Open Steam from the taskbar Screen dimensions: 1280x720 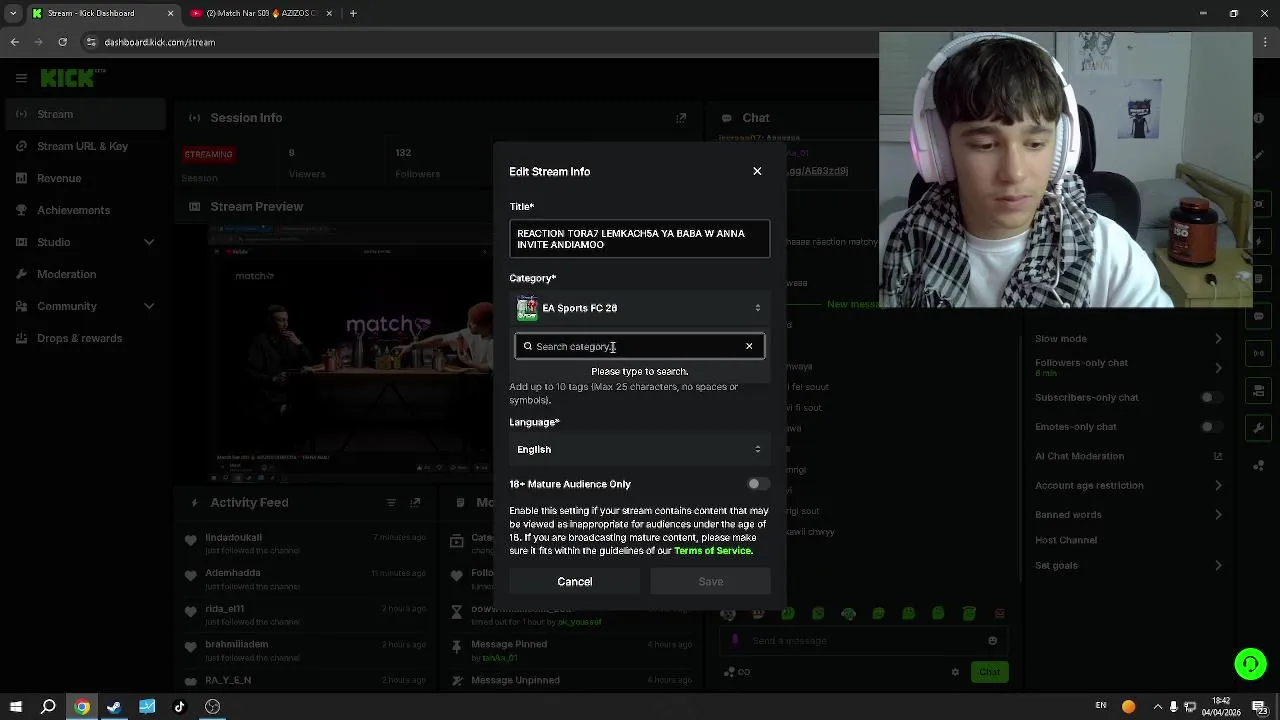[114, 707]
